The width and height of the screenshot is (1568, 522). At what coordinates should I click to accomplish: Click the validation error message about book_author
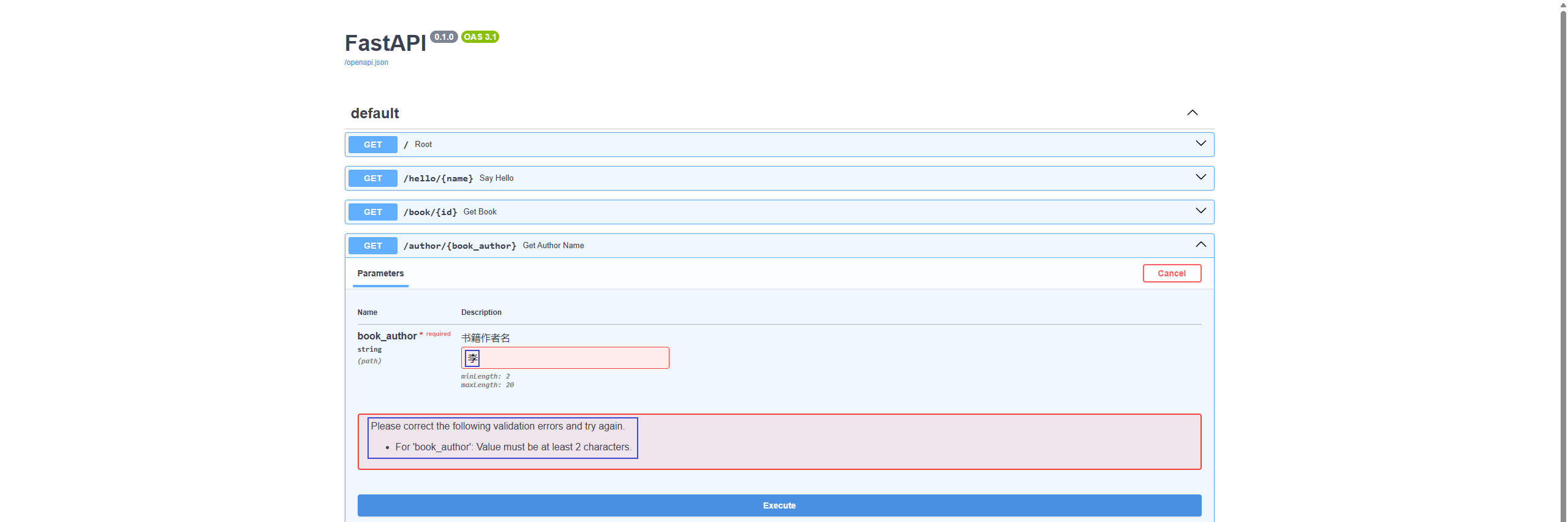click(x=513, y=447)
